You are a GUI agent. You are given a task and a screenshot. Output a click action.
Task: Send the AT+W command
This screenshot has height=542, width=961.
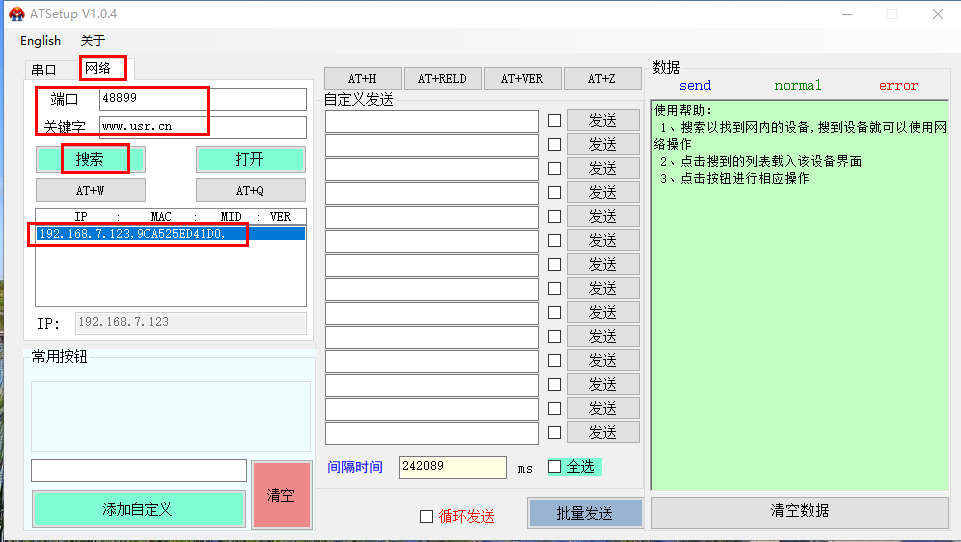[90, 190]
